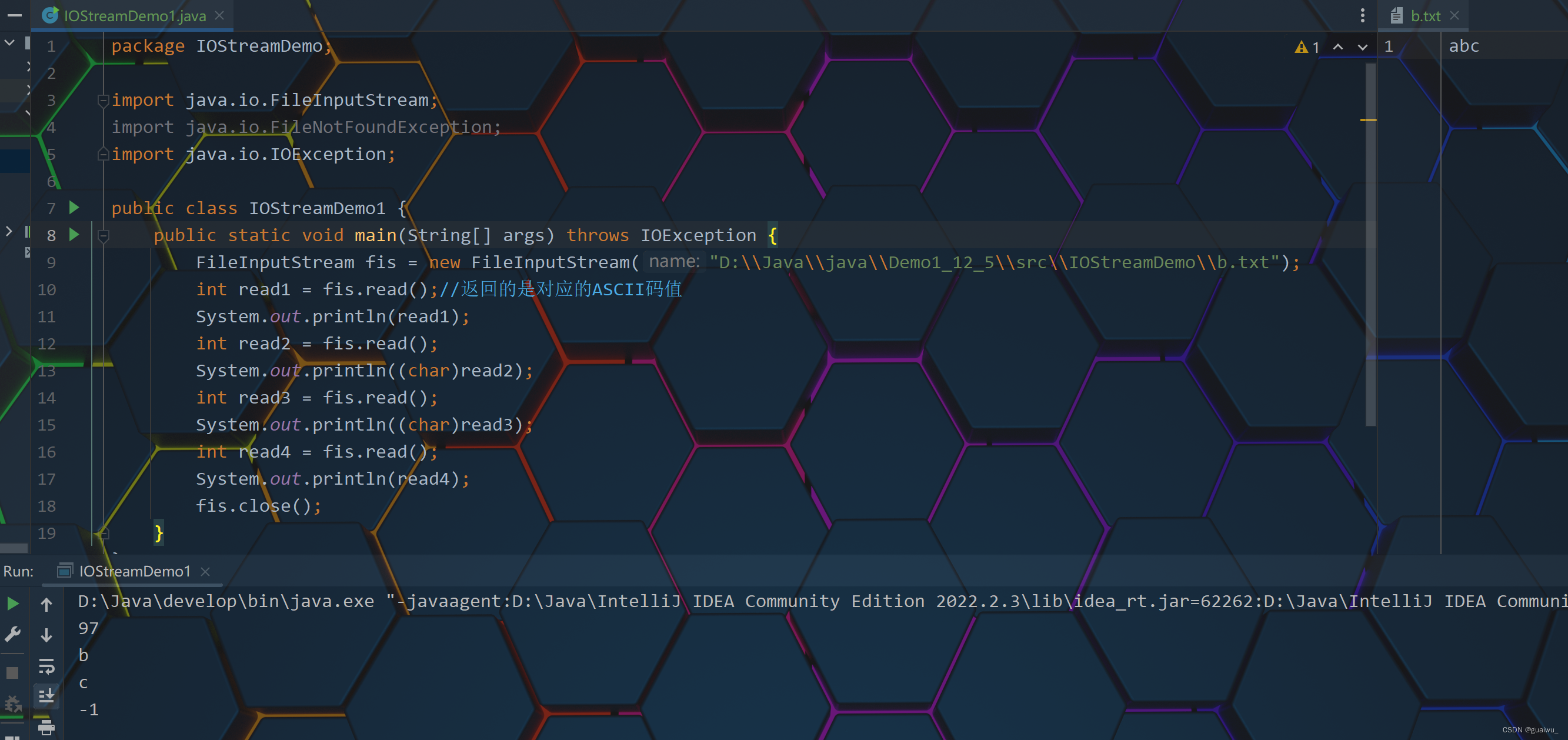Click the 'name:' parameter hint
The image size is (1568, 740).
coord(674,262)
